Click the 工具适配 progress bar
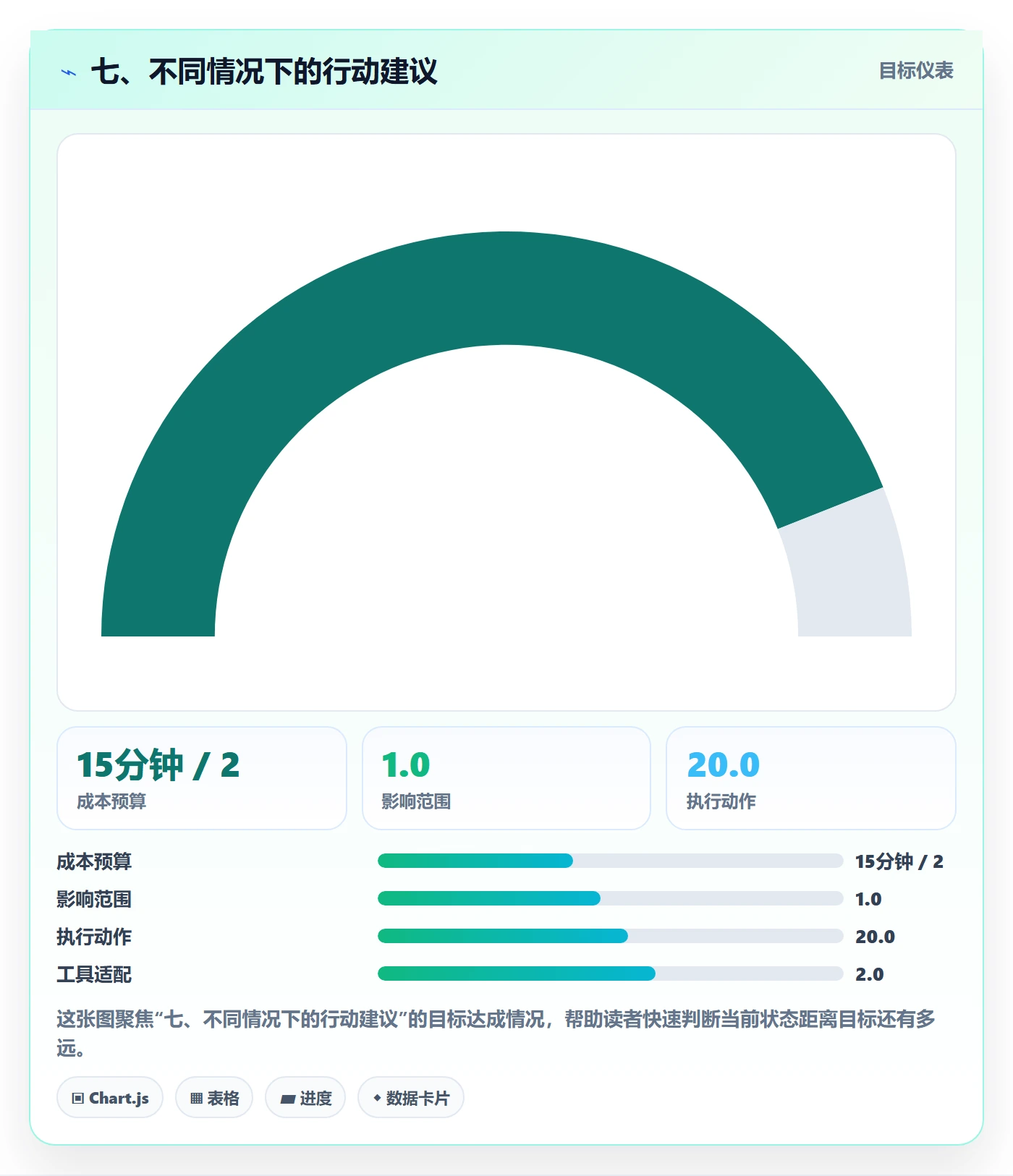The height and width of the screenshot is (1176, 1013). click(611, 973)
